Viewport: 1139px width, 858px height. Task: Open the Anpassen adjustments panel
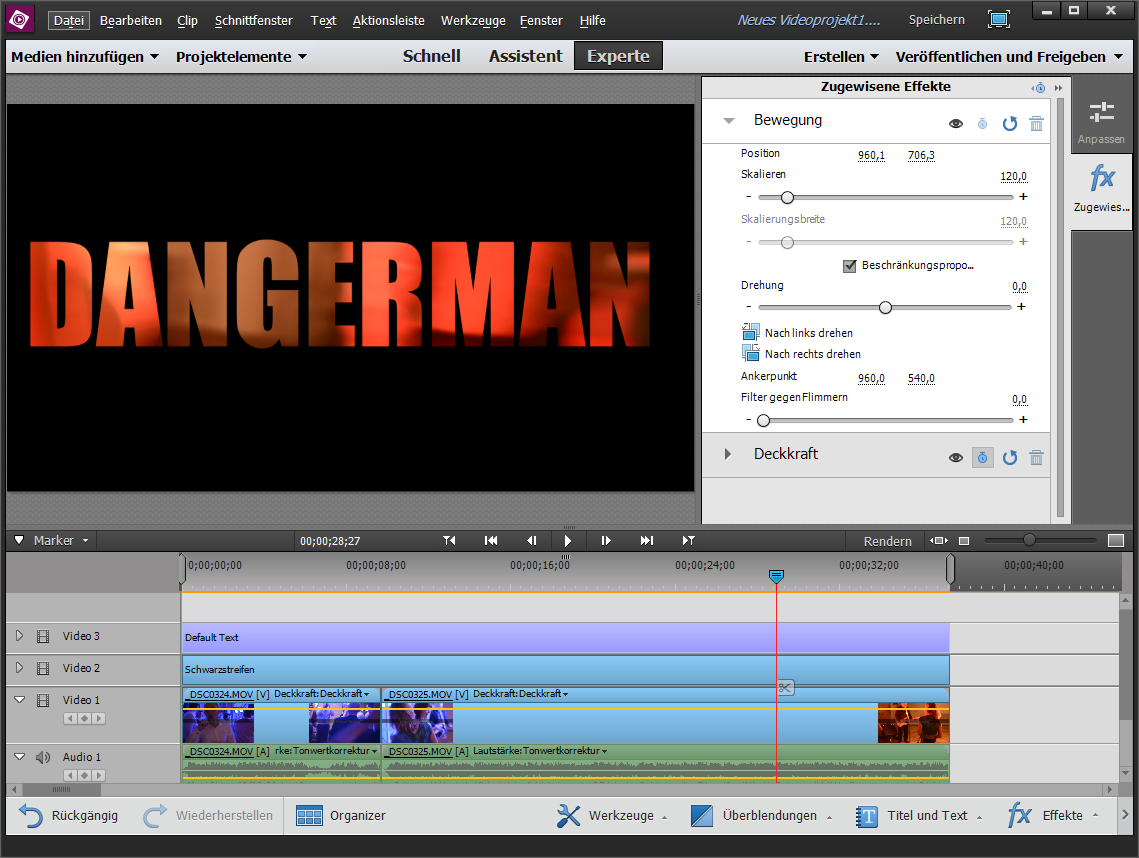[1101, 122]
